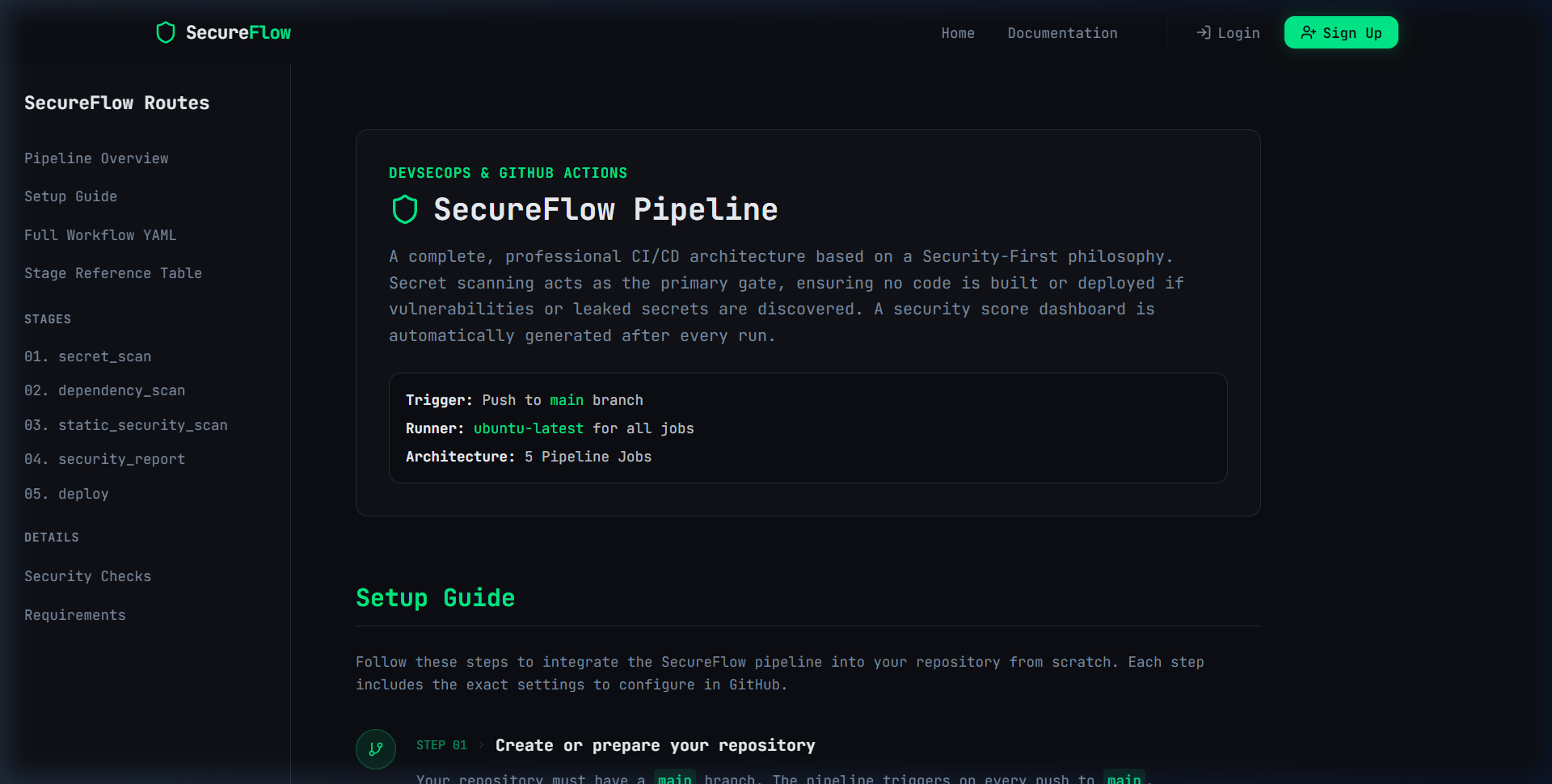Select stage 02. dependency_scan
The height and width of the screenshot is (784, 1552).
tap(104, 390)
